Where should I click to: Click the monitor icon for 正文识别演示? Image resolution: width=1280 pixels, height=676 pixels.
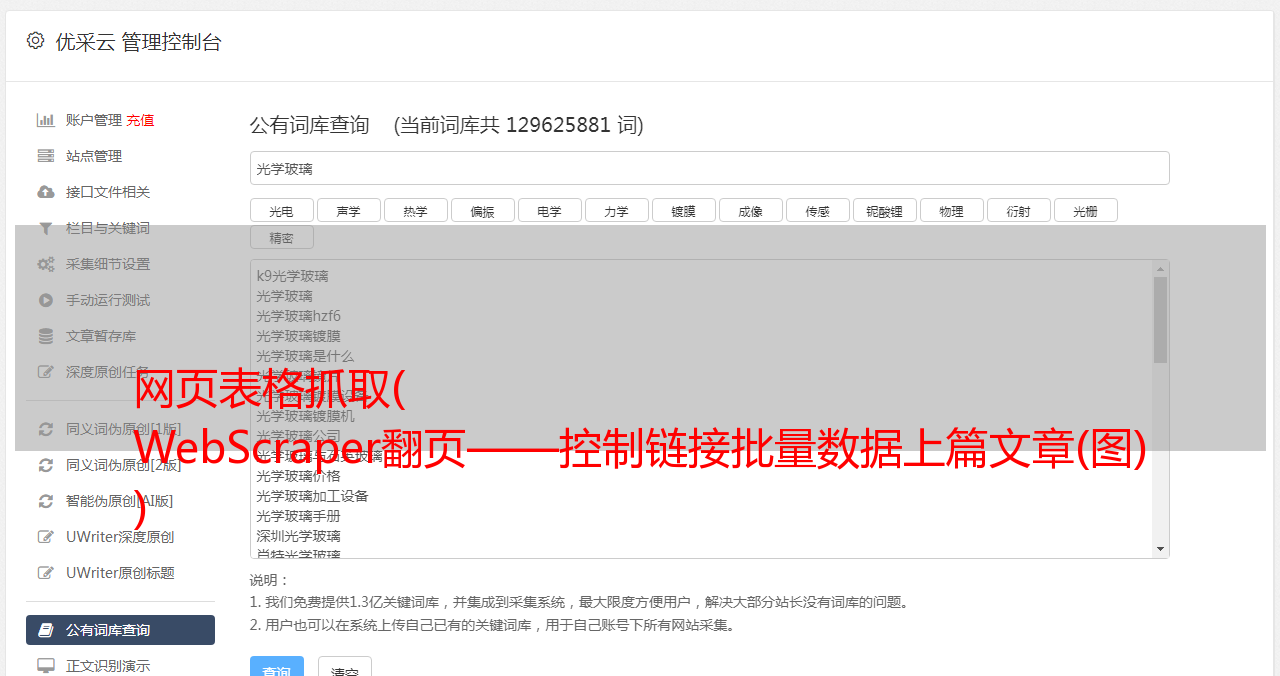[46, 666]
